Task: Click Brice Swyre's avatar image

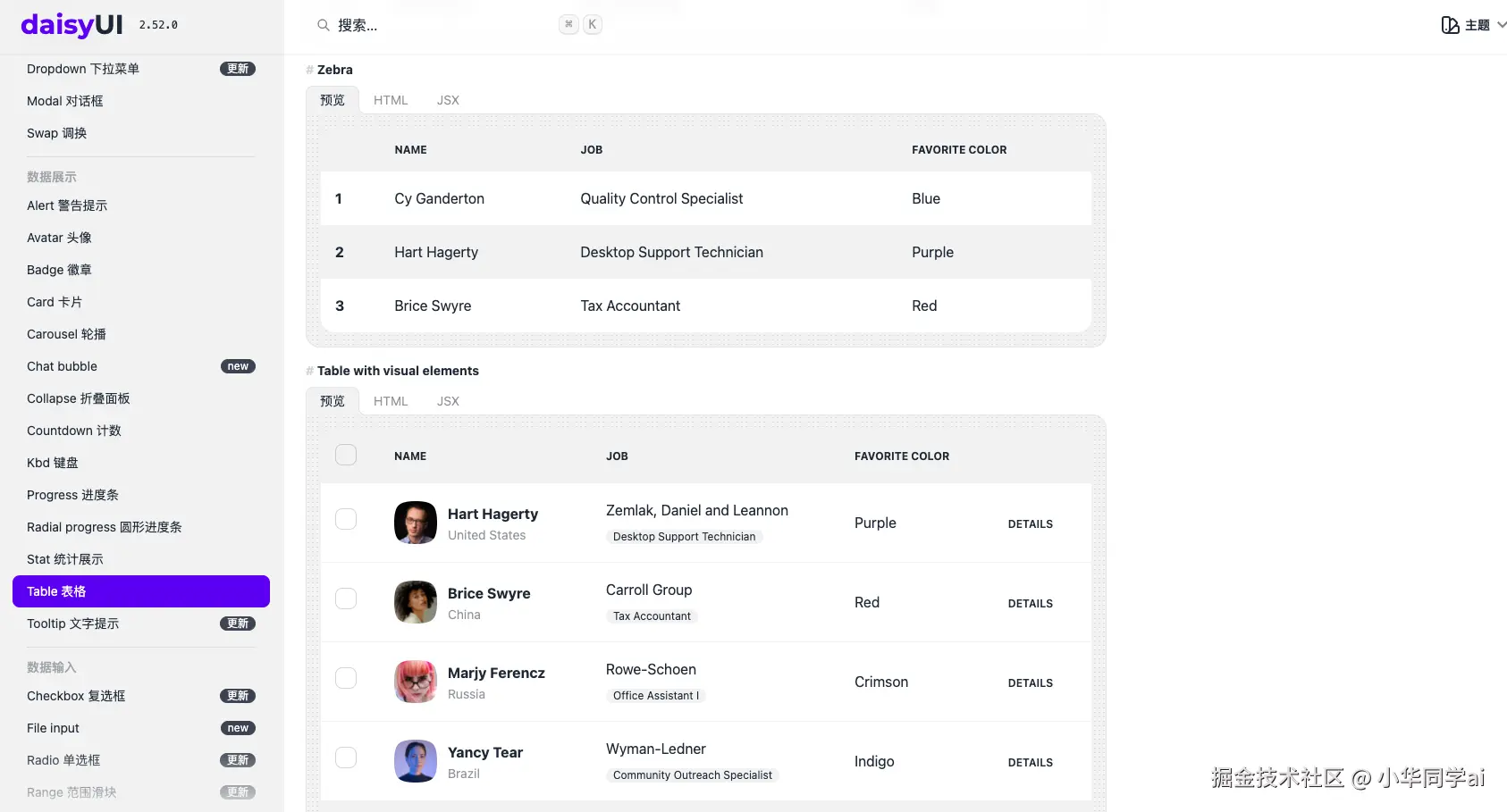Action: pos(415,602)
